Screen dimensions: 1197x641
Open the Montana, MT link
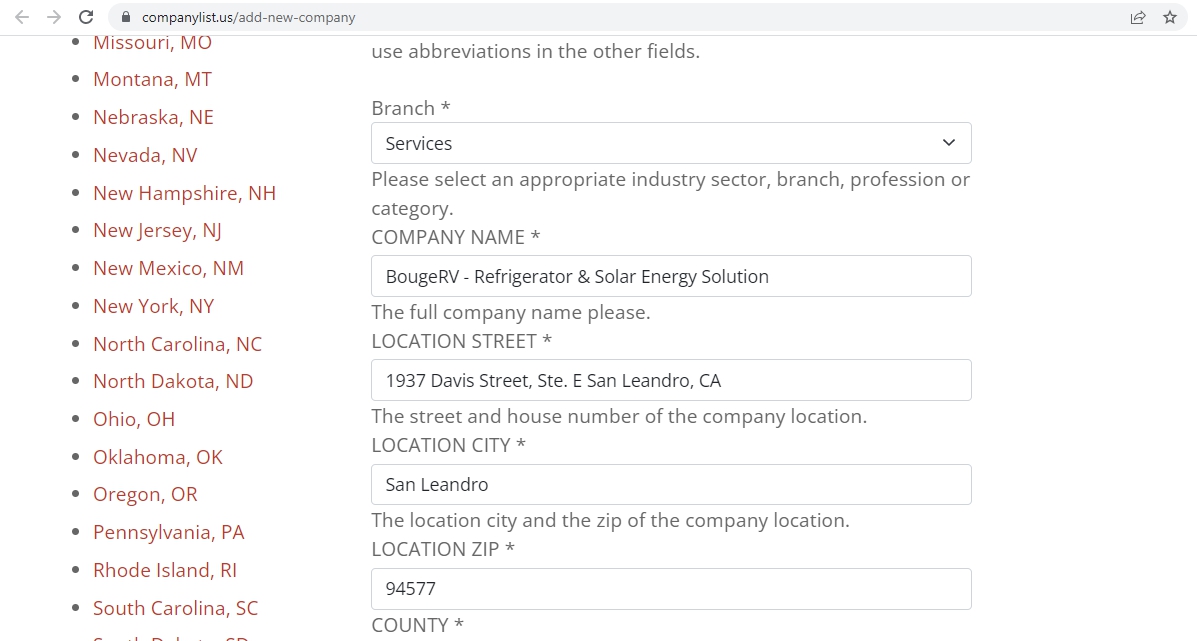pyautogui.click(x=152, y=79)
